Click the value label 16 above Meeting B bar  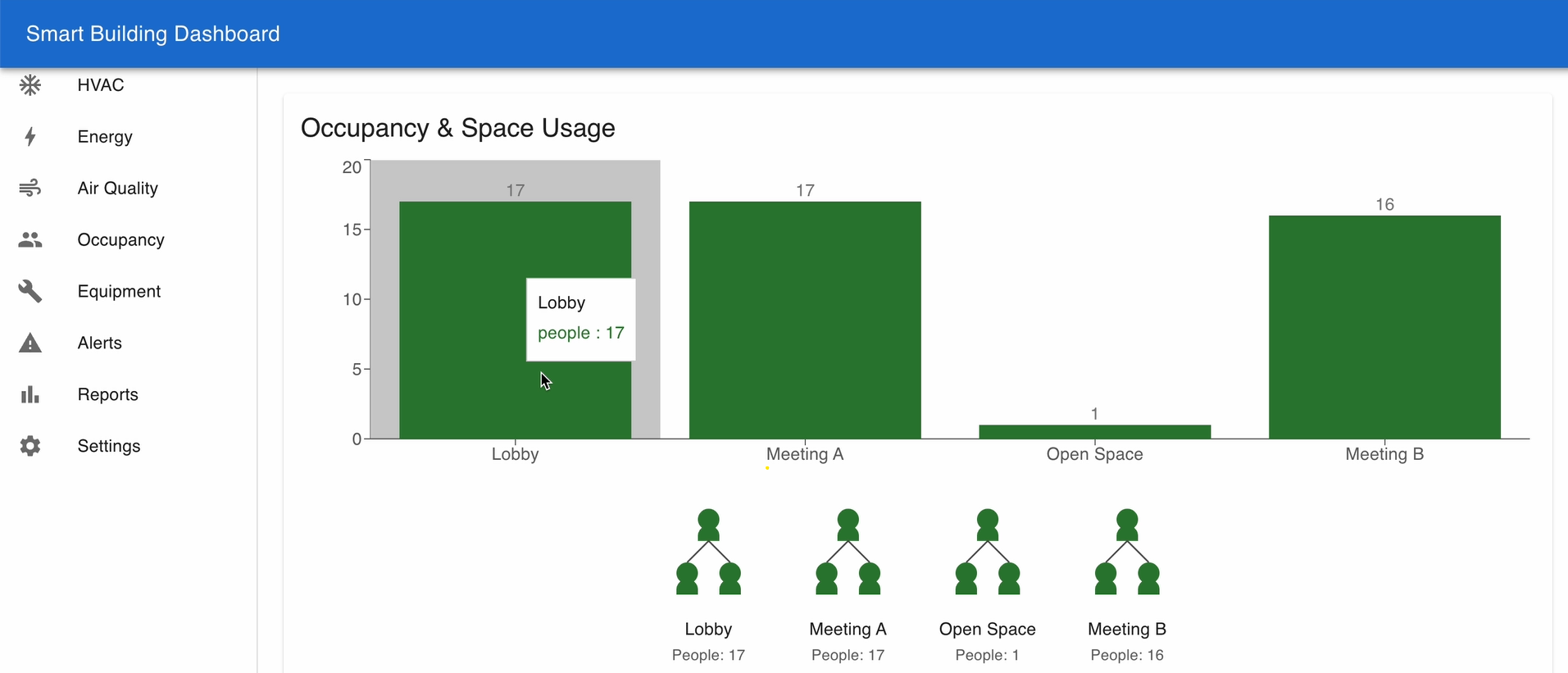(1384, 204)
